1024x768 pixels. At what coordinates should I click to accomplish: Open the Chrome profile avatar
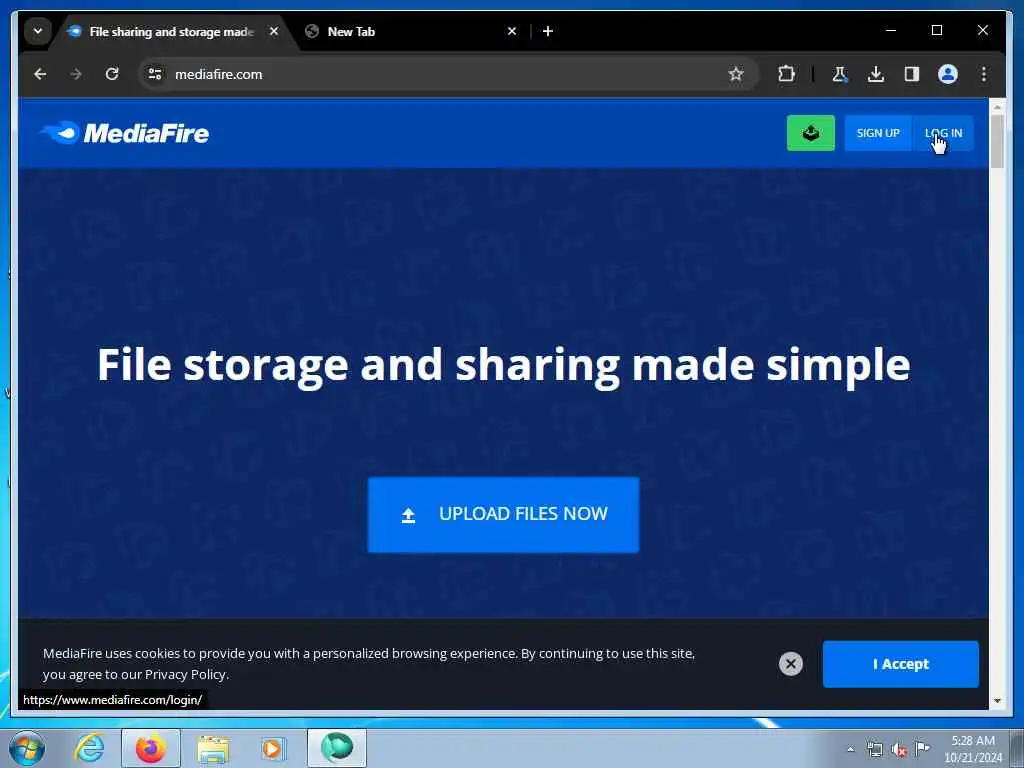[x=948, y=74]
